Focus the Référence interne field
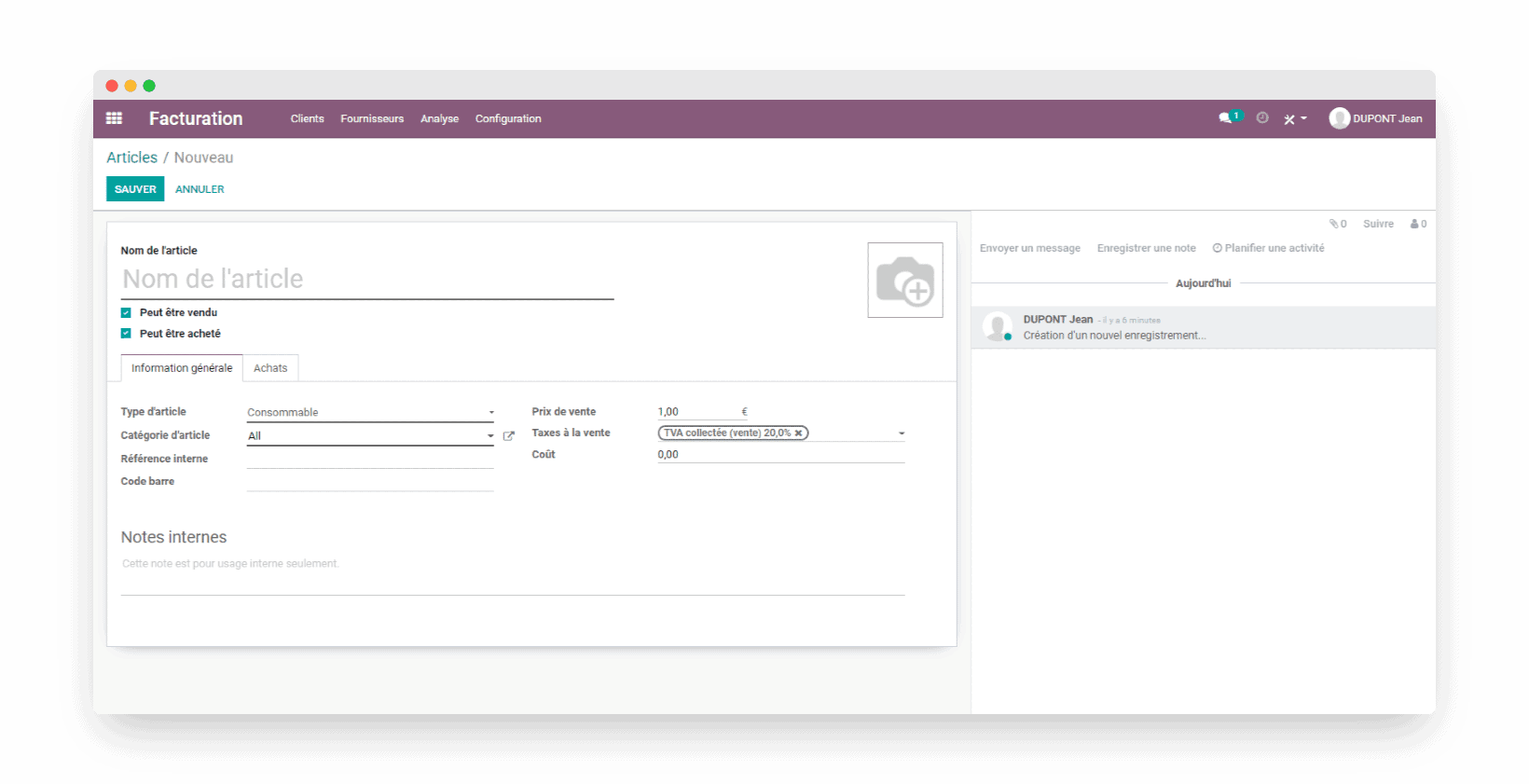This screenshot has height=784, width=1529. click(370, 459)
